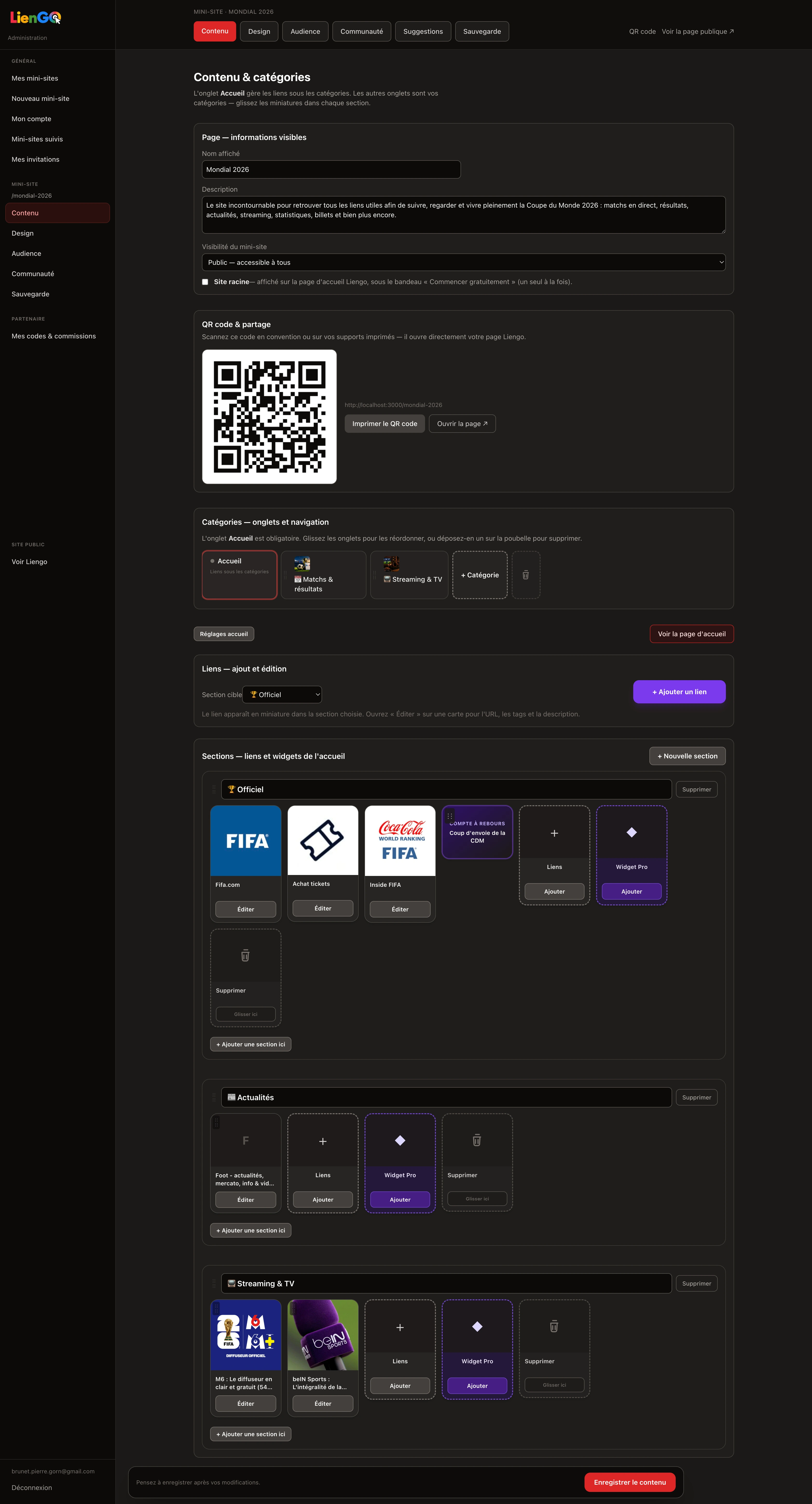Click Éditer under beIN Sports card

pos(323,1404)
